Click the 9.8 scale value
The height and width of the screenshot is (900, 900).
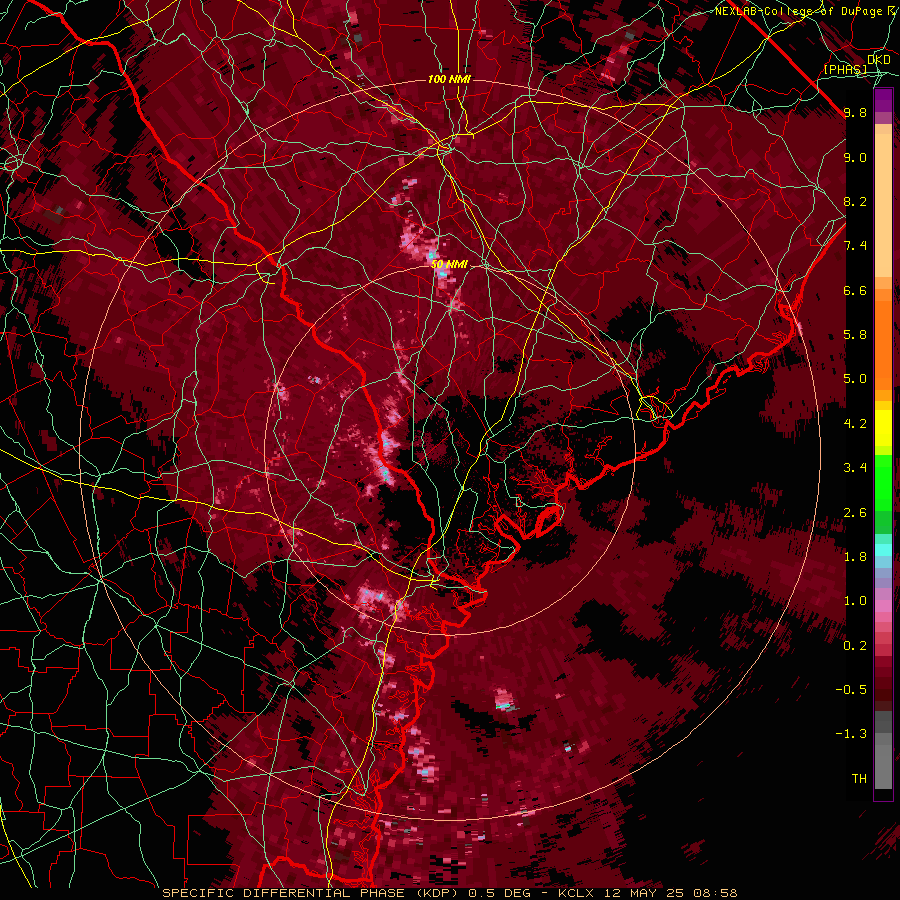click(855, 113)
